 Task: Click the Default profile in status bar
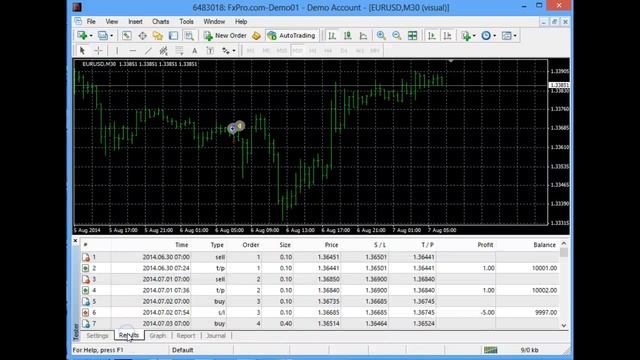pos(182,350)
